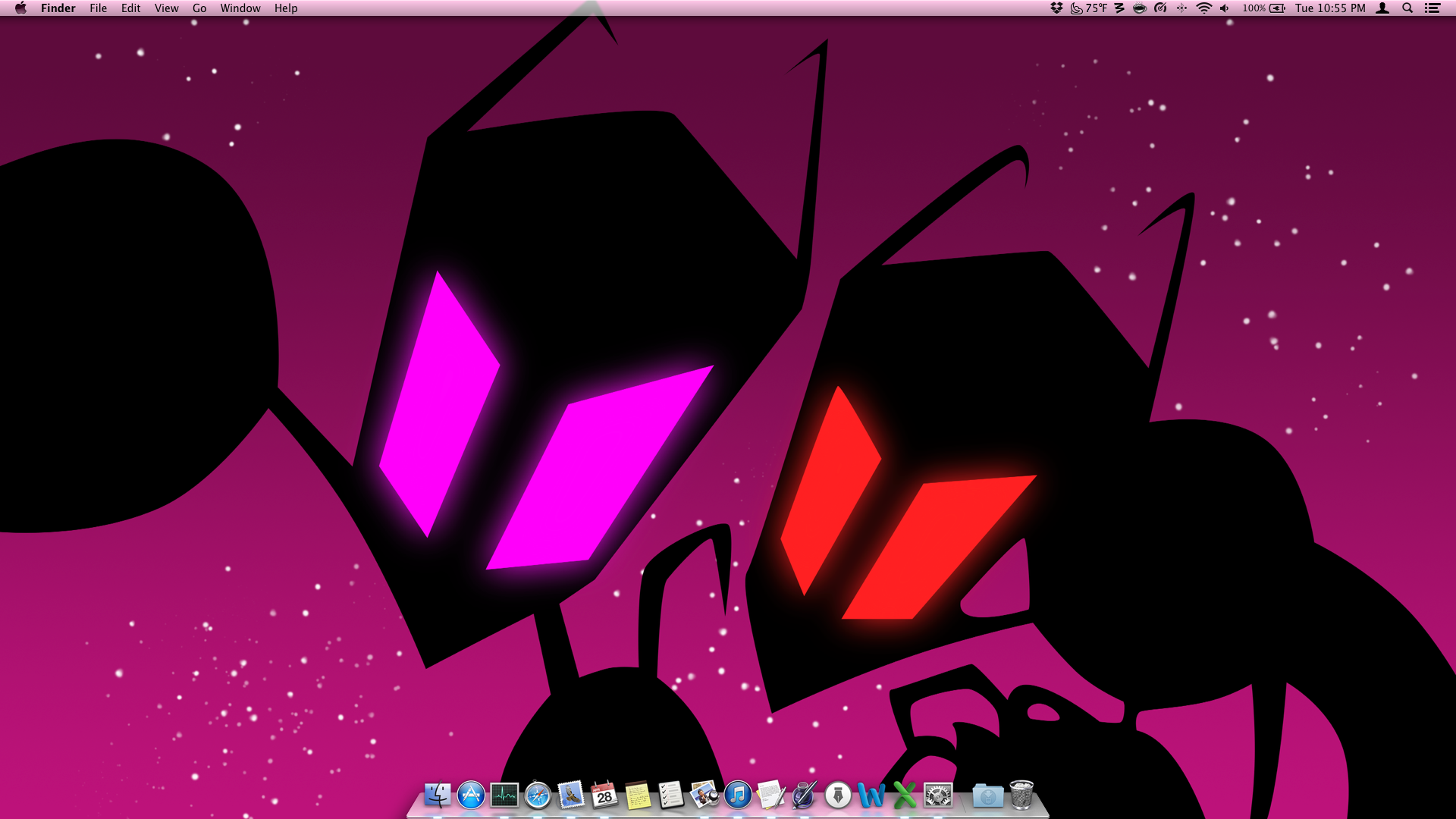The height and width of the screenshot is (819, 1456).
Task: Open System Preferences gear icon
Action: pos(938,795)
